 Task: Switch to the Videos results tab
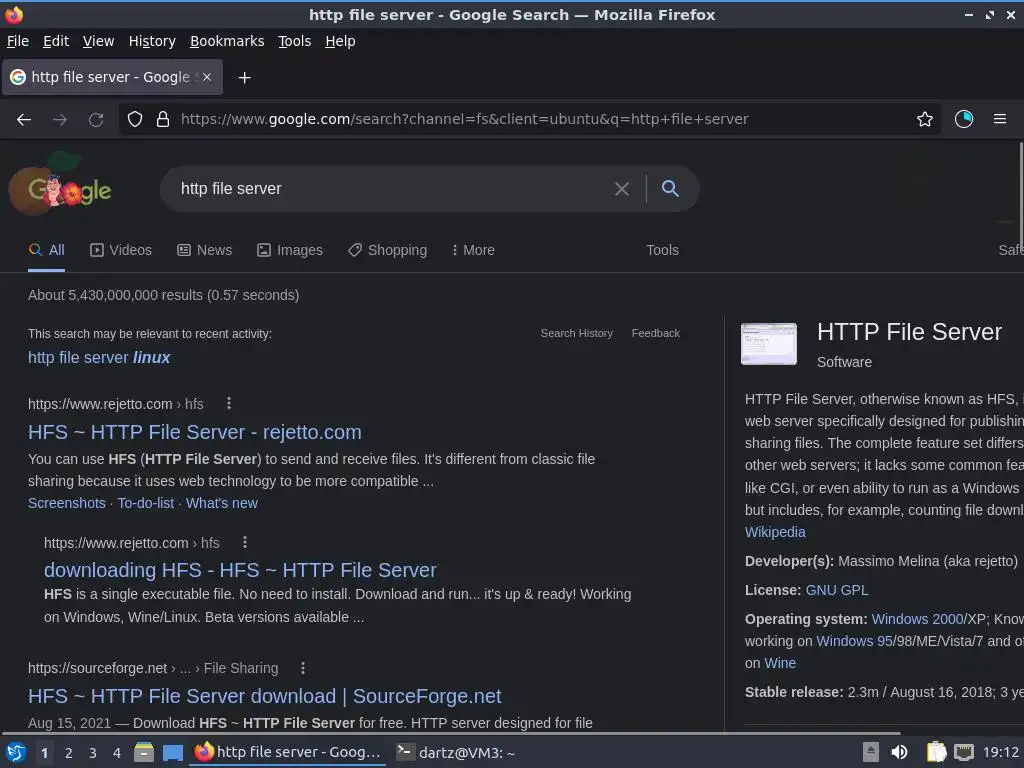tap(121, 250)
